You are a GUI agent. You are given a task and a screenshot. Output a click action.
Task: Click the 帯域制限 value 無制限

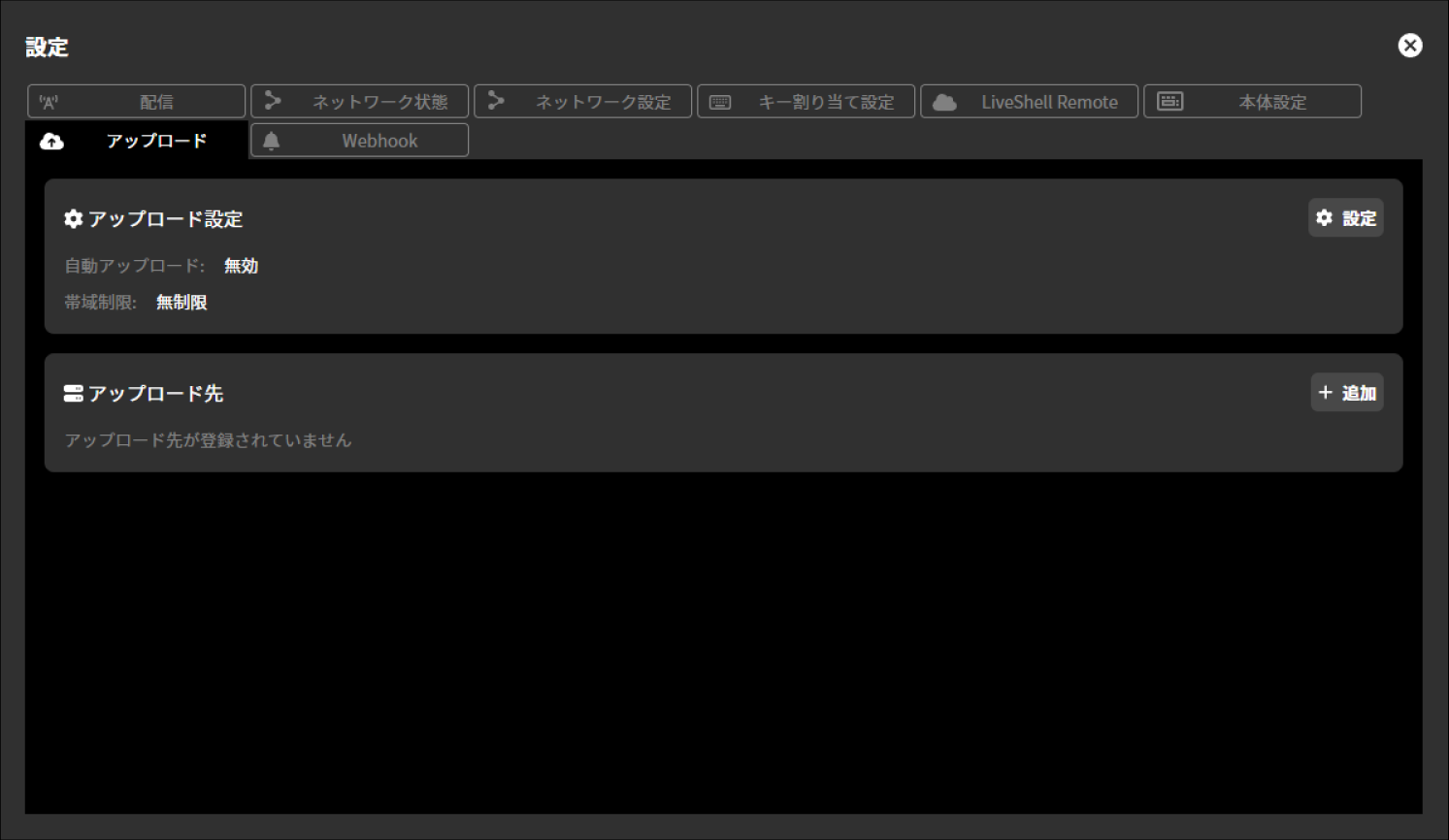click(181, 303)
